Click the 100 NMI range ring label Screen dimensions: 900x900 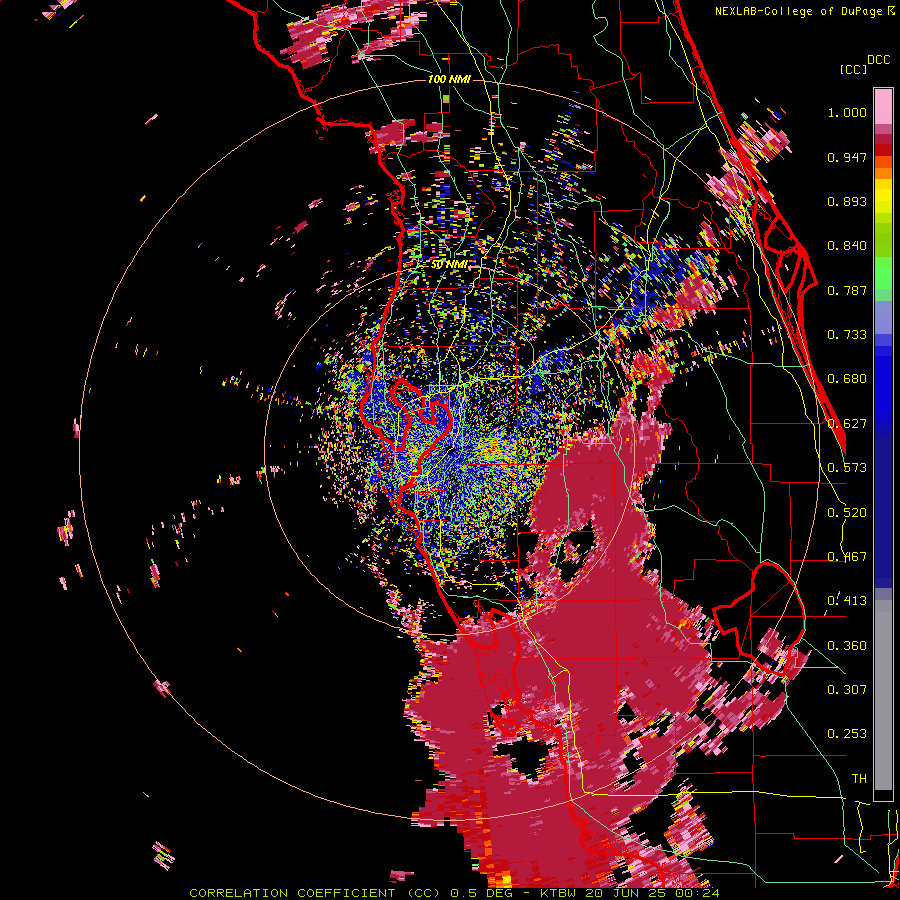click(x=449, y=79)
